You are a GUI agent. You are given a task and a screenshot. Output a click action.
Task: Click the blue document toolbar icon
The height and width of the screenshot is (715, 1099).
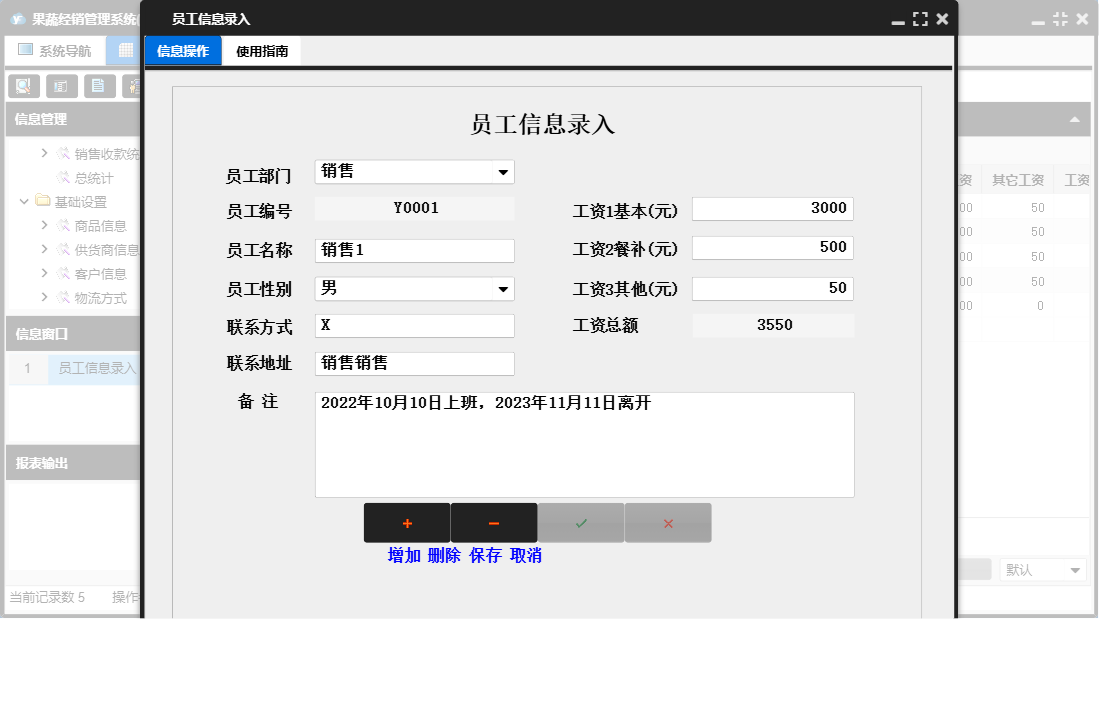100,85
